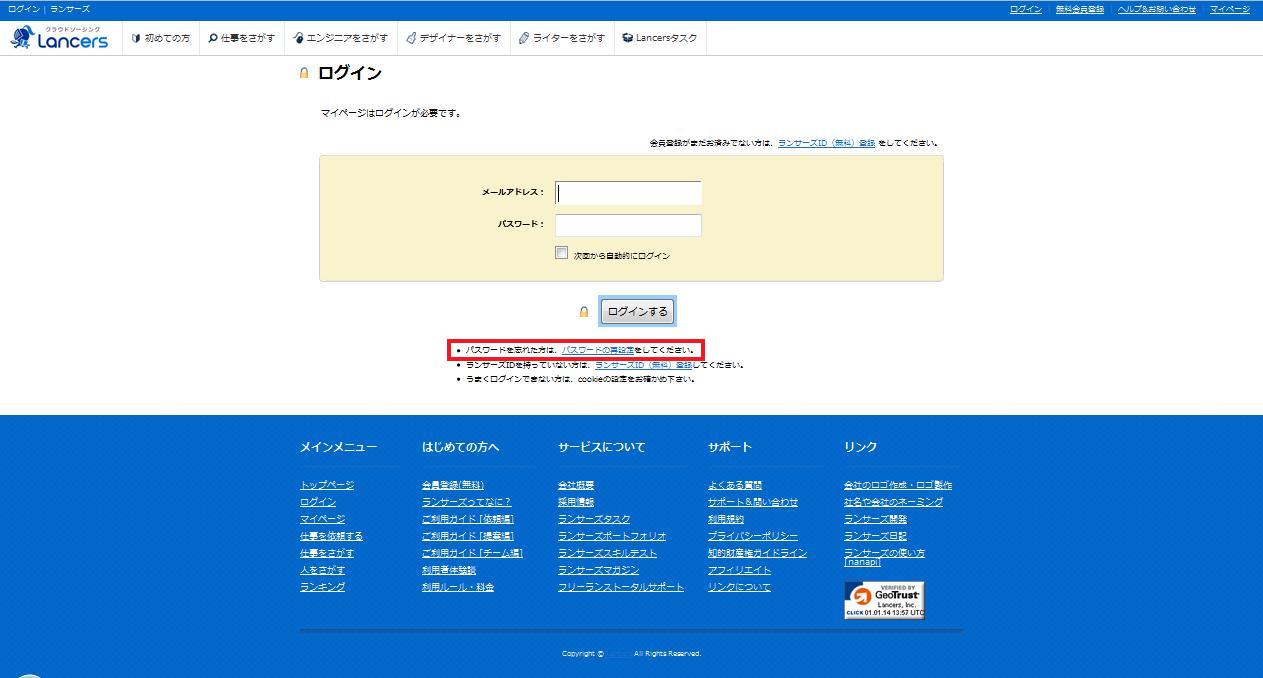The width and height of the screenshot is (1263, 678).
Task: Open the footer トップページ link
Action: click(x=327, y=485)
